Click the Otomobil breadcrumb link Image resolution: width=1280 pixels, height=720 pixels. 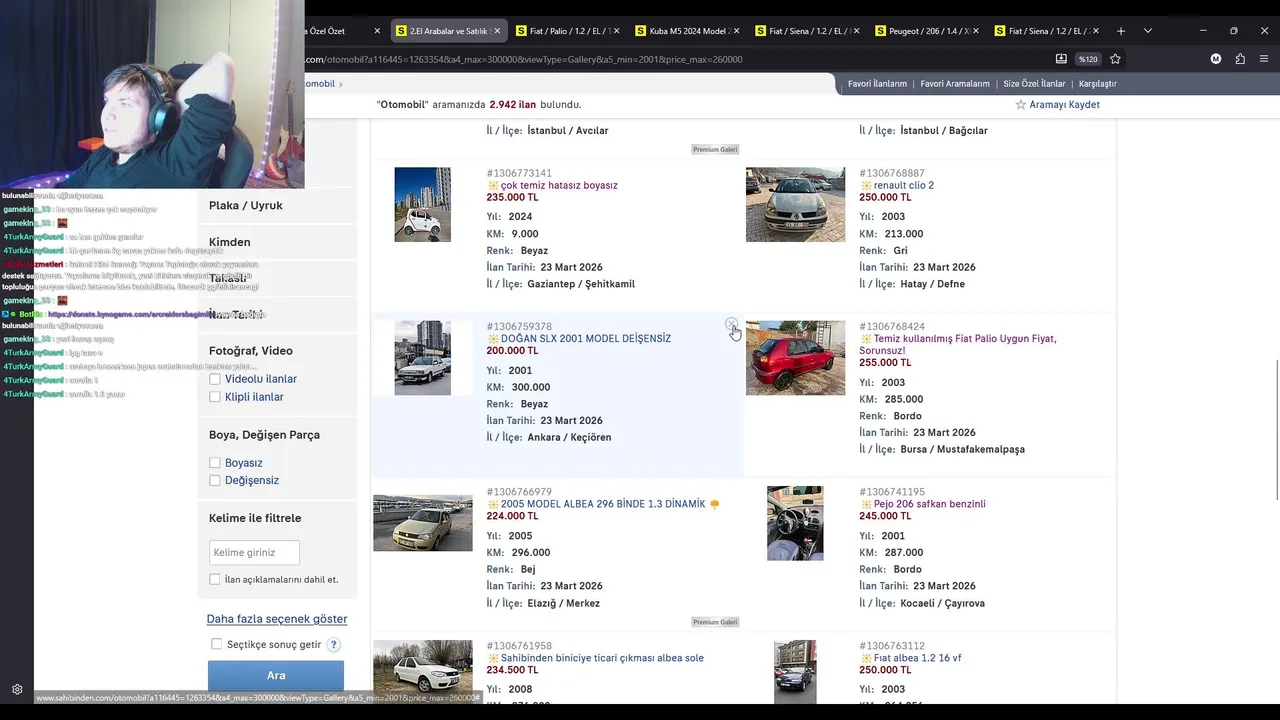pos(320,84)
